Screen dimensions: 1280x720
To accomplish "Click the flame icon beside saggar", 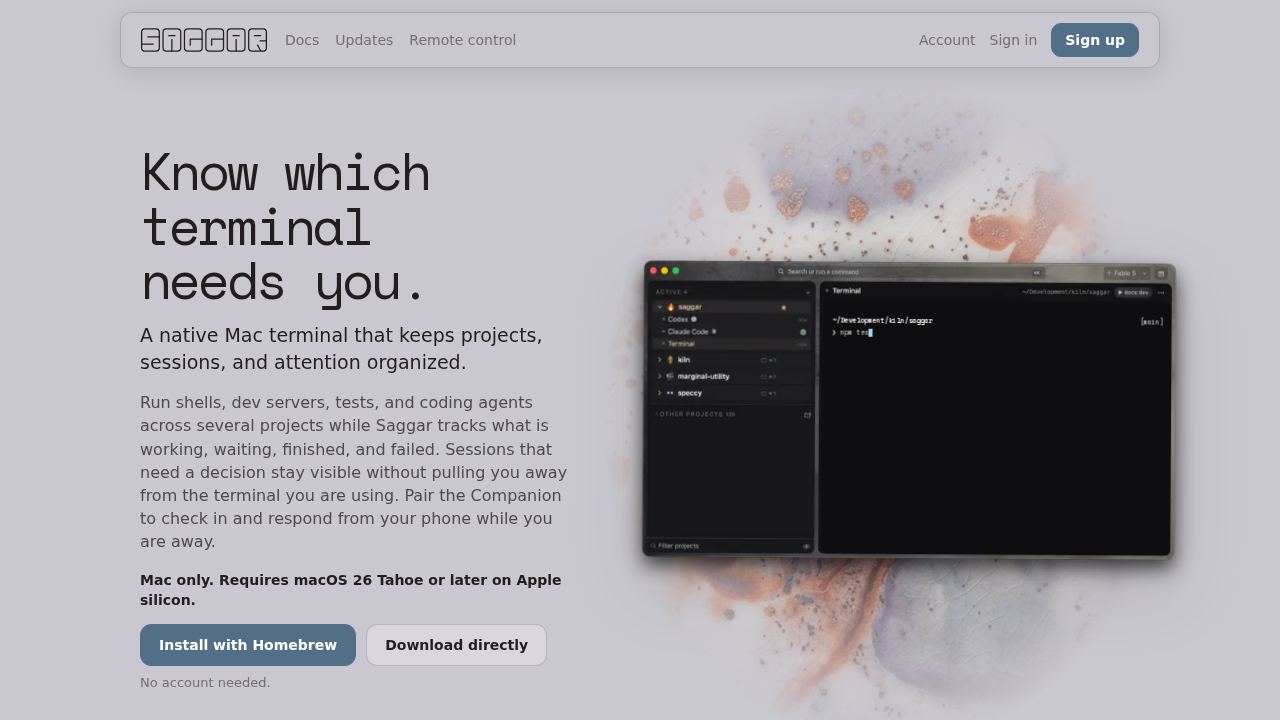I will (x=671, y=307).
